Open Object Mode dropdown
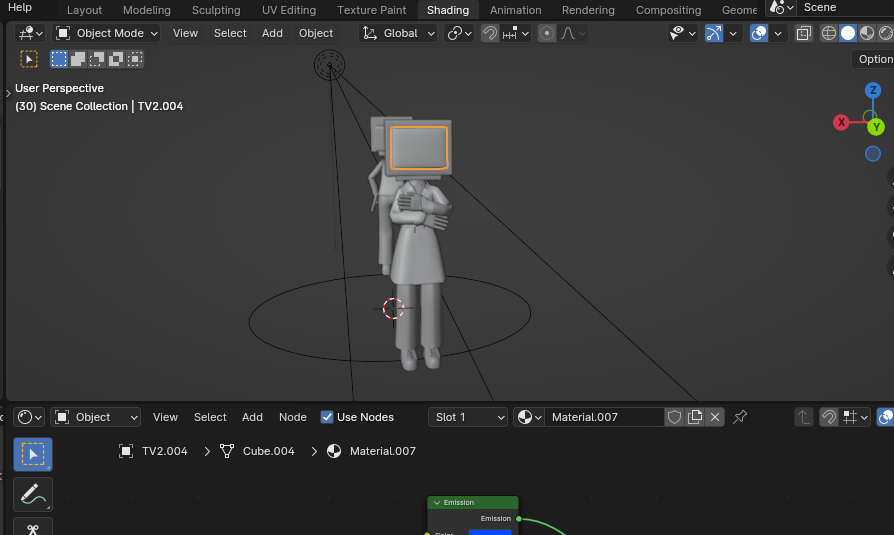 [106, 33]
